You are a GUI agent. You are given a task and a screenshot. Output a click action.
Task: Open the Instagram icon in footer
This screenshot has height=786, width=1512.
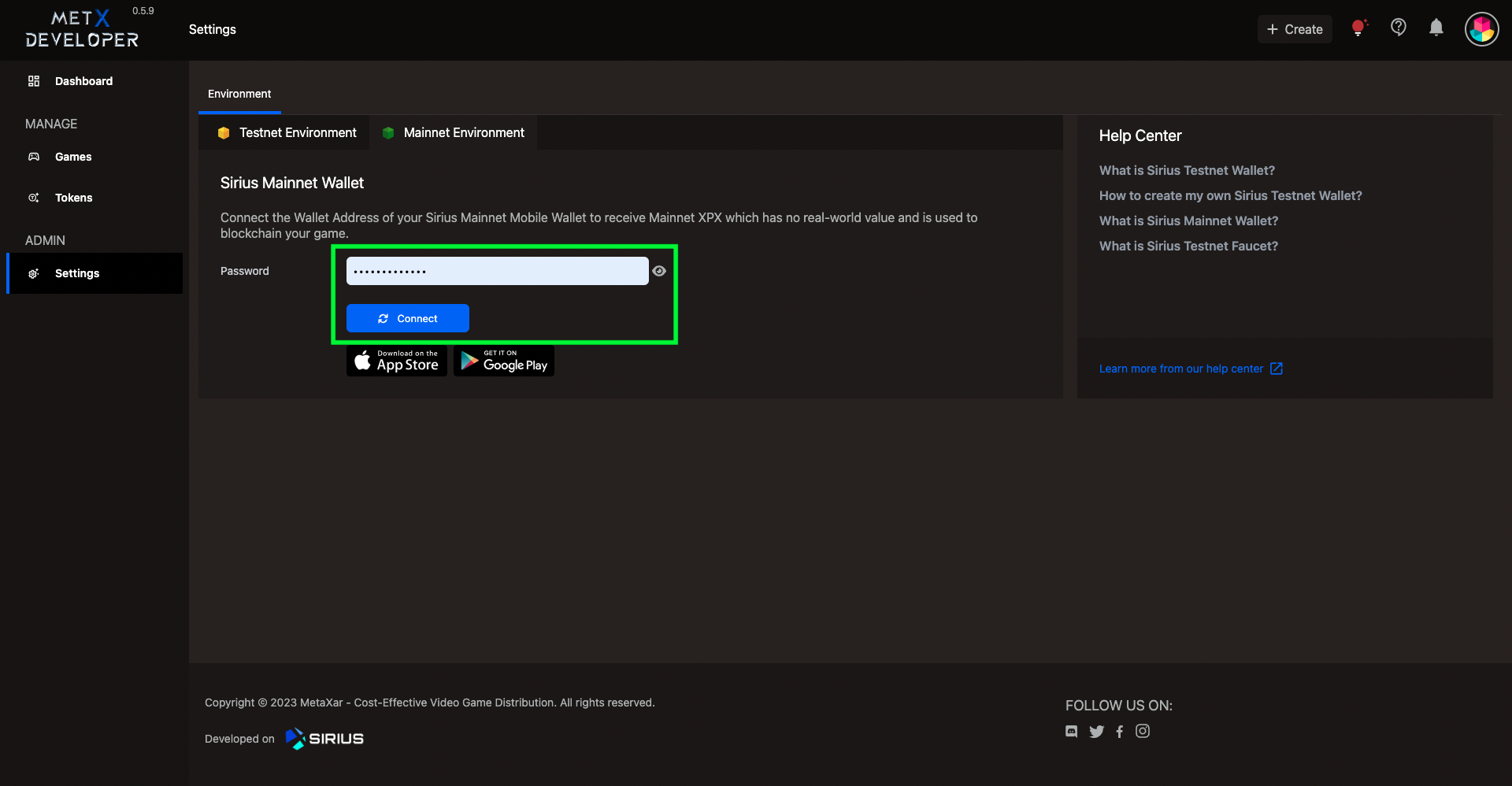(x=1143, y=731)
